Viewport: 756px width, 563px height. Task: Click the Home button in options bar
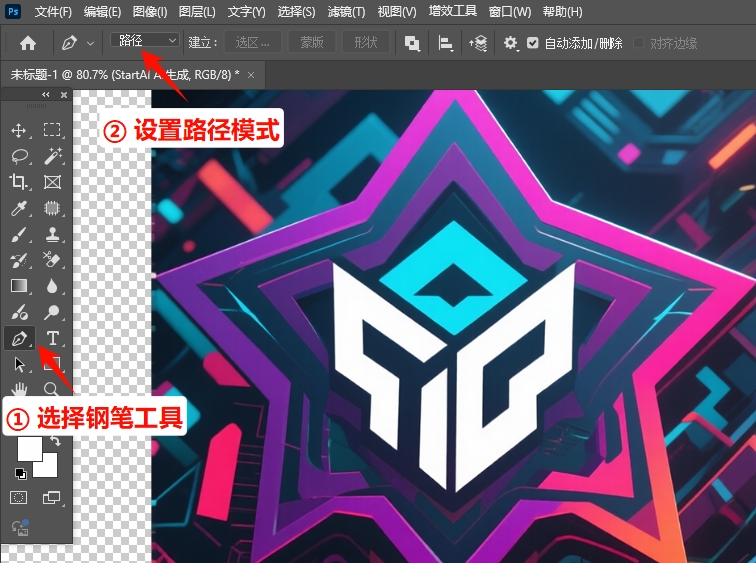pos(28,43)
